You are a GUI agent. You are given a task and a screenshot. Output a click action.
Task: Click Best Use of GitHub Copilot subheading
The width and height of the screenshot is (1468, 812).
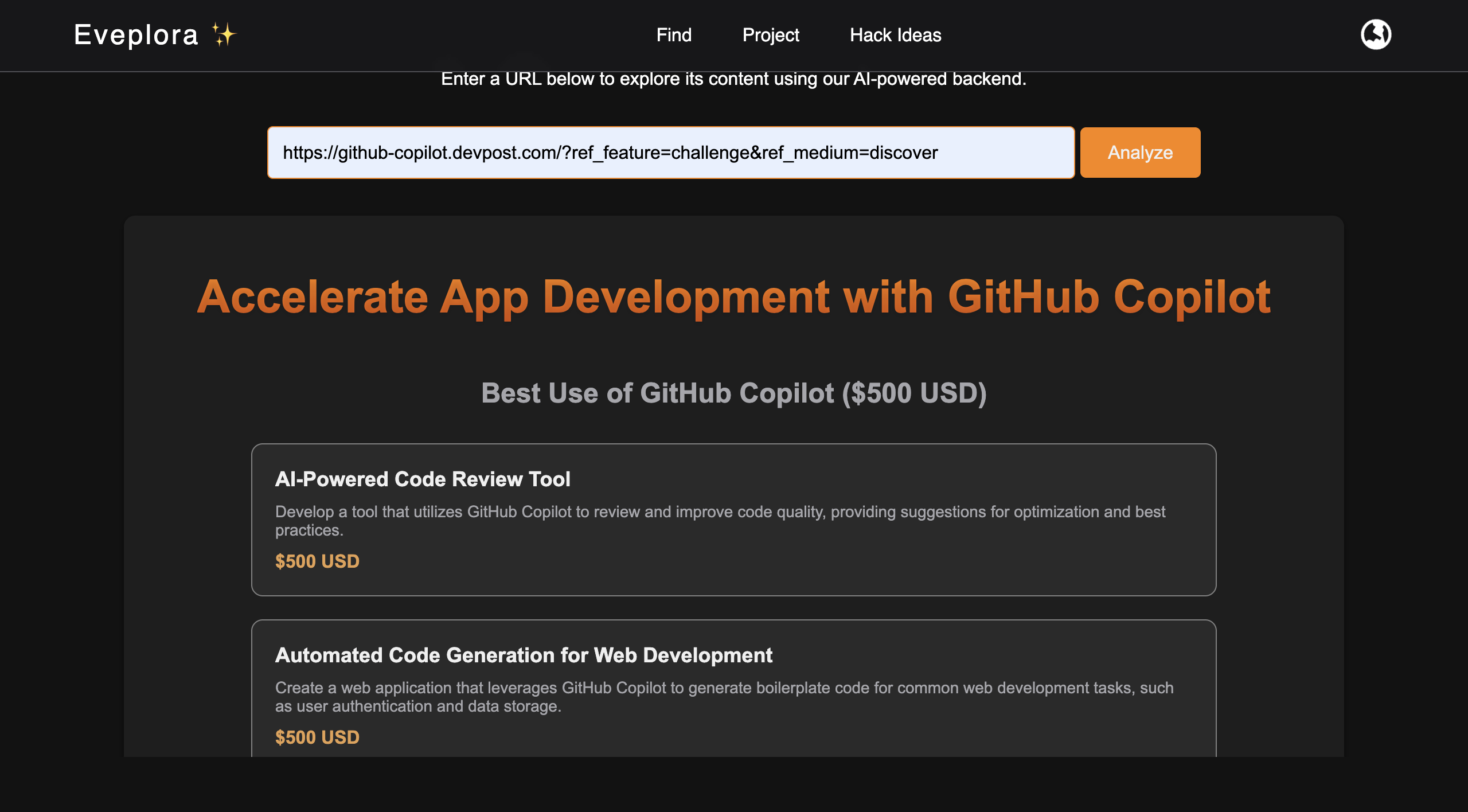[733, 393]
